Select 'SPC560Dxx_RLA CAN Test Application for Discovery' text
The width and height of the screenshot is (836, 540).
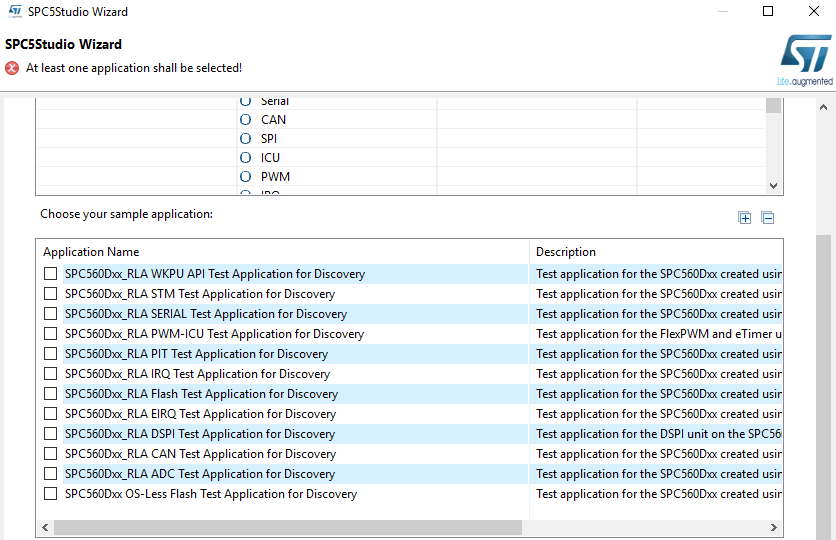(x=200, y=454)
